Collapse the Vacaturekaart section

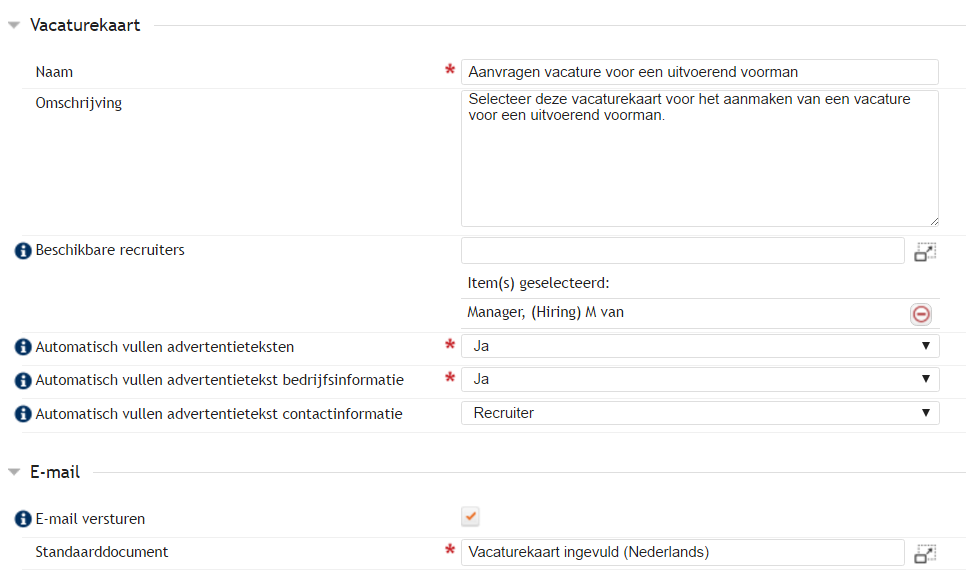(14, 25)
